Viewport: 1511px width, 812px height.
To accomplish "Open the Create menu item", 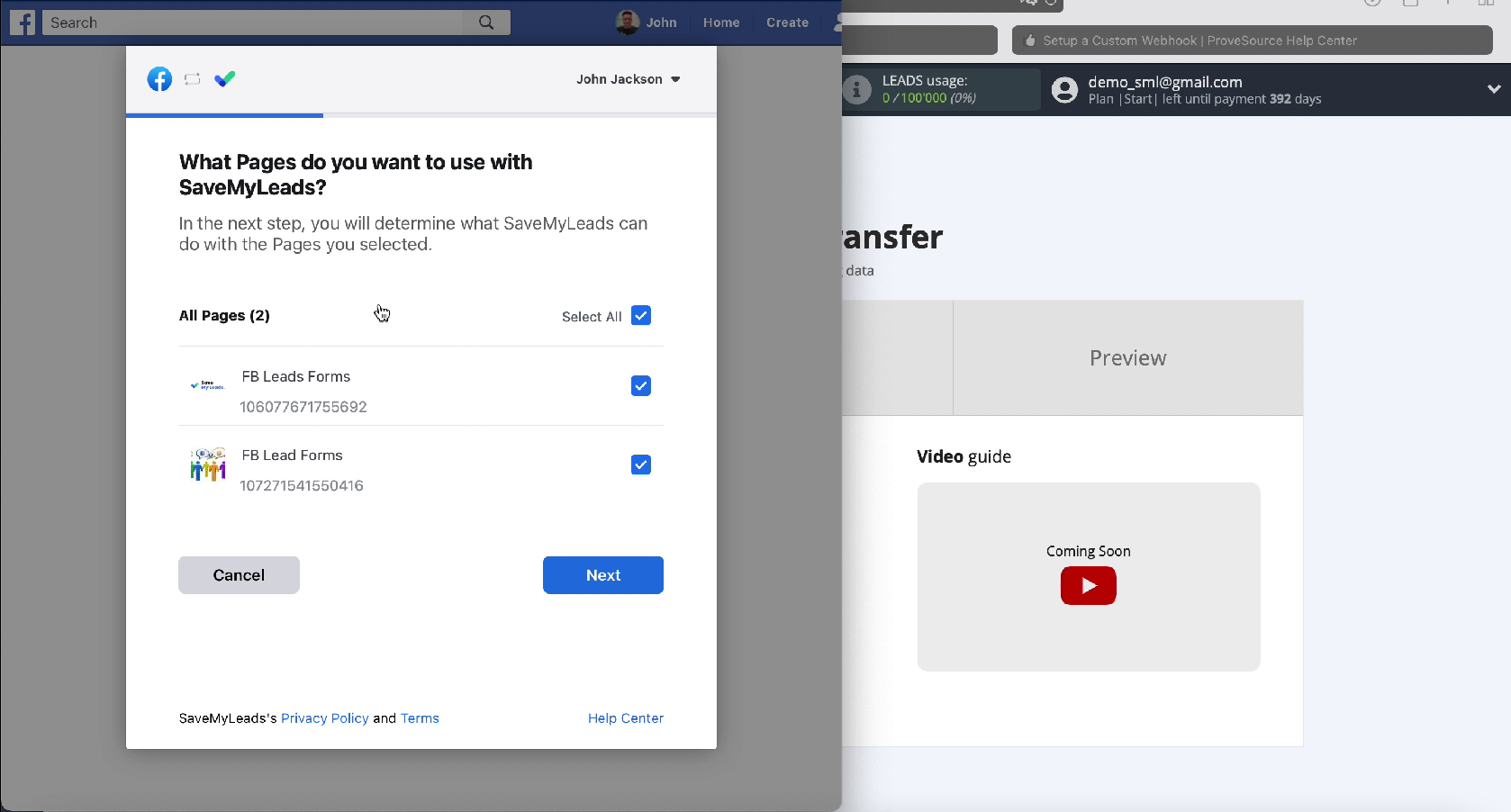I will (787, 23).
